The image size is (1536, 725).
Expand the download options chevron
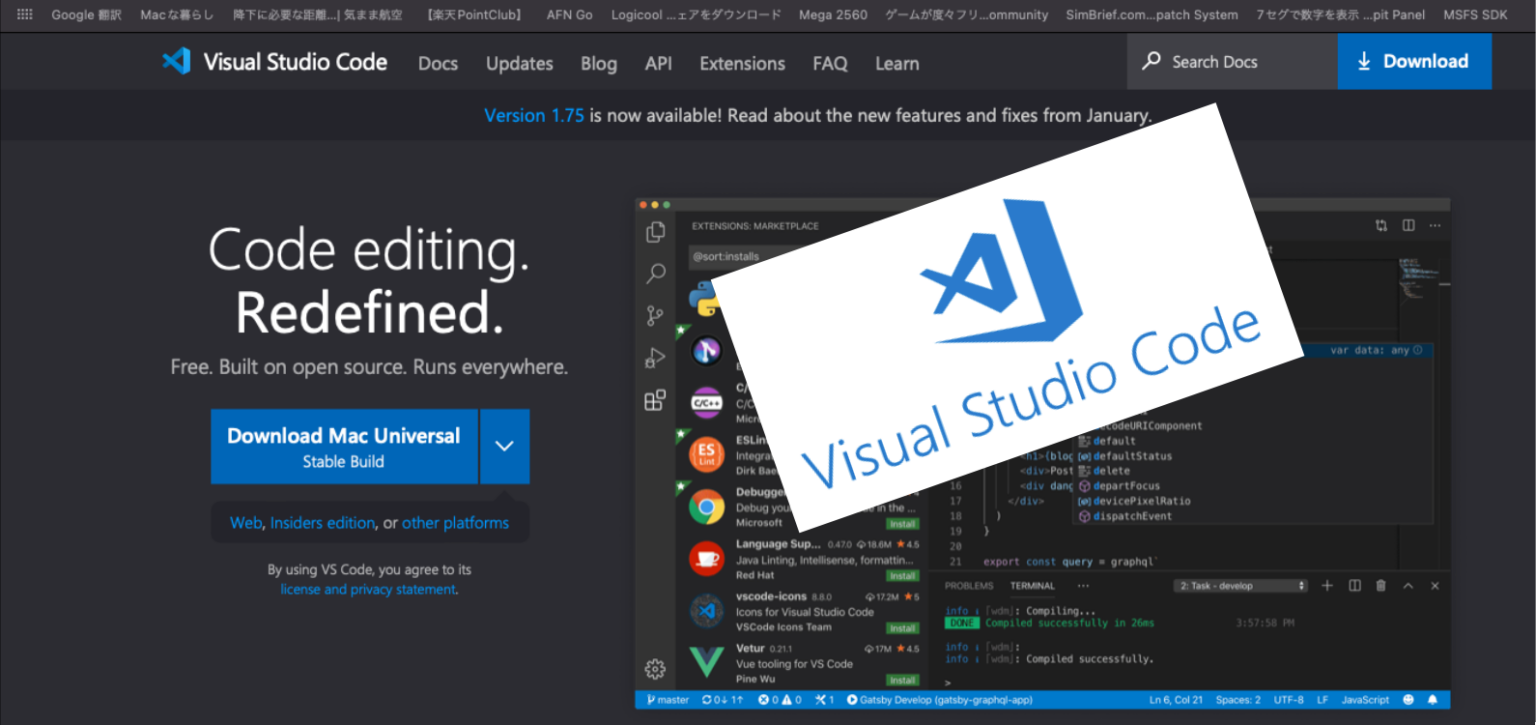(x=505, y=446)
